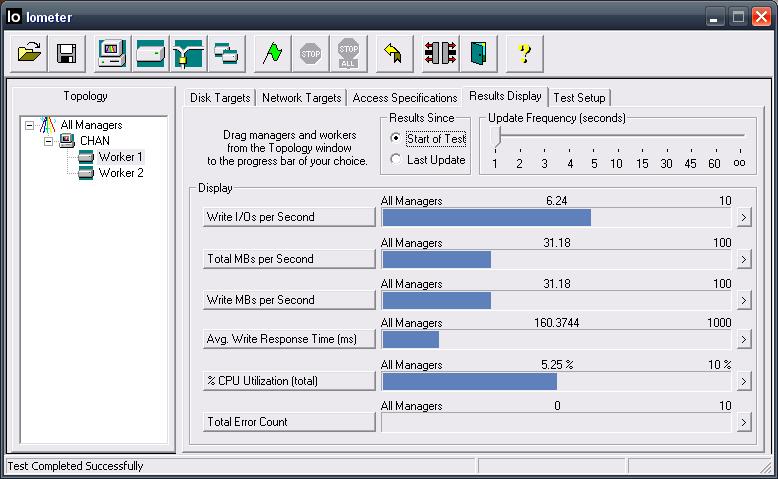
Task: Collapse the CHAN manager node
Action: point(48,141)
